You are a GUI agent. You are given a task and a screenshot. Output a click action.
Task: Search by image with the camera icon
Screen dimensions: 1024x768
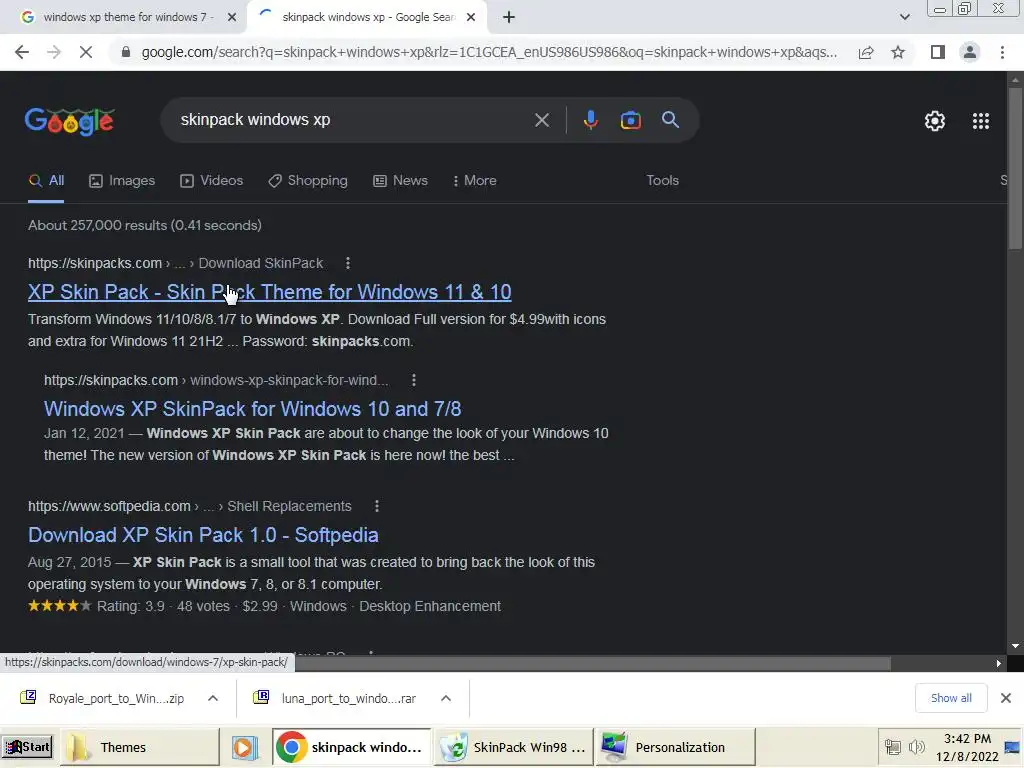[x=630, y=120]
